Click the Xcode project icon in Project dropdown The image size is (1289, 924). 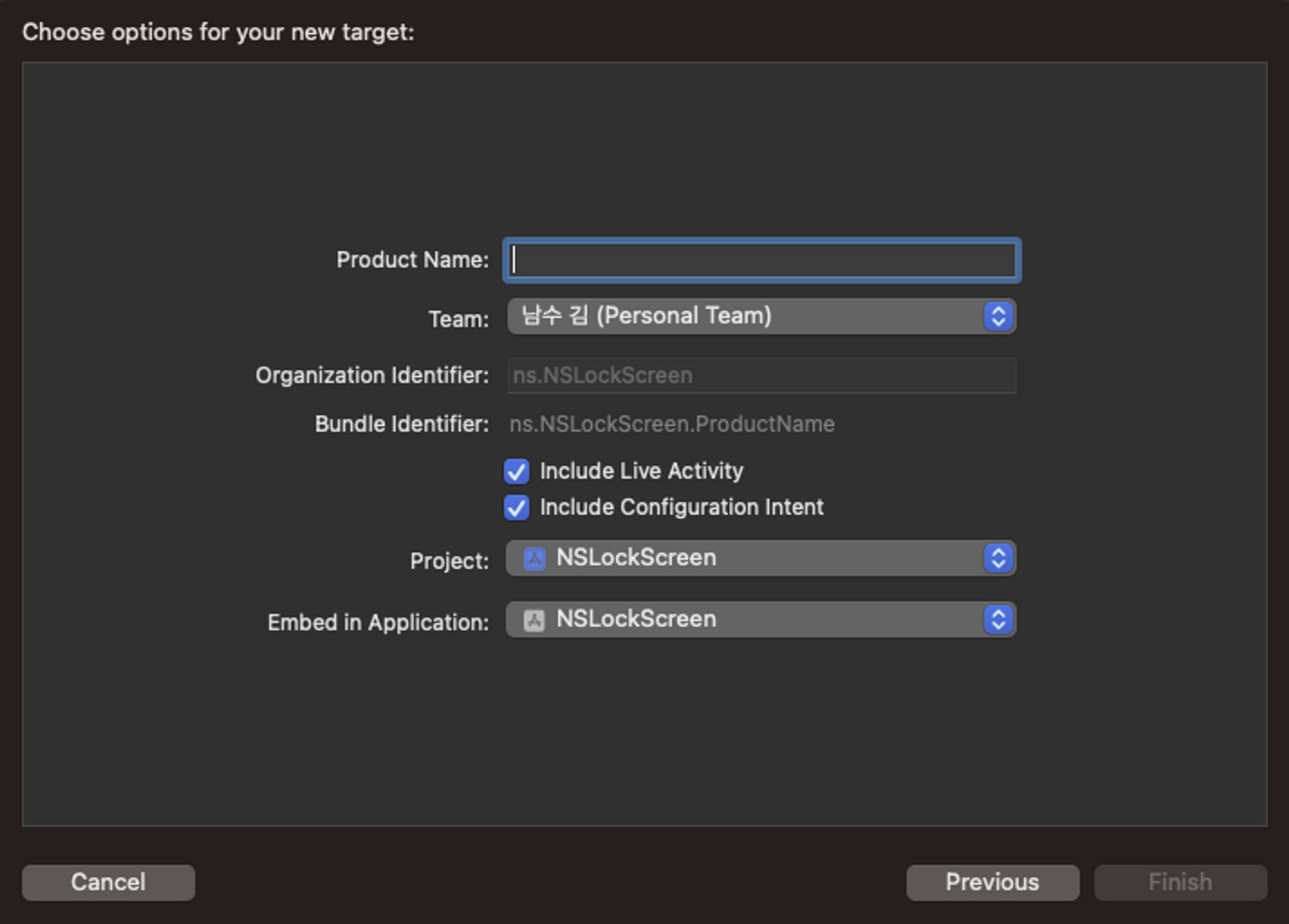[x=534, y=558]
